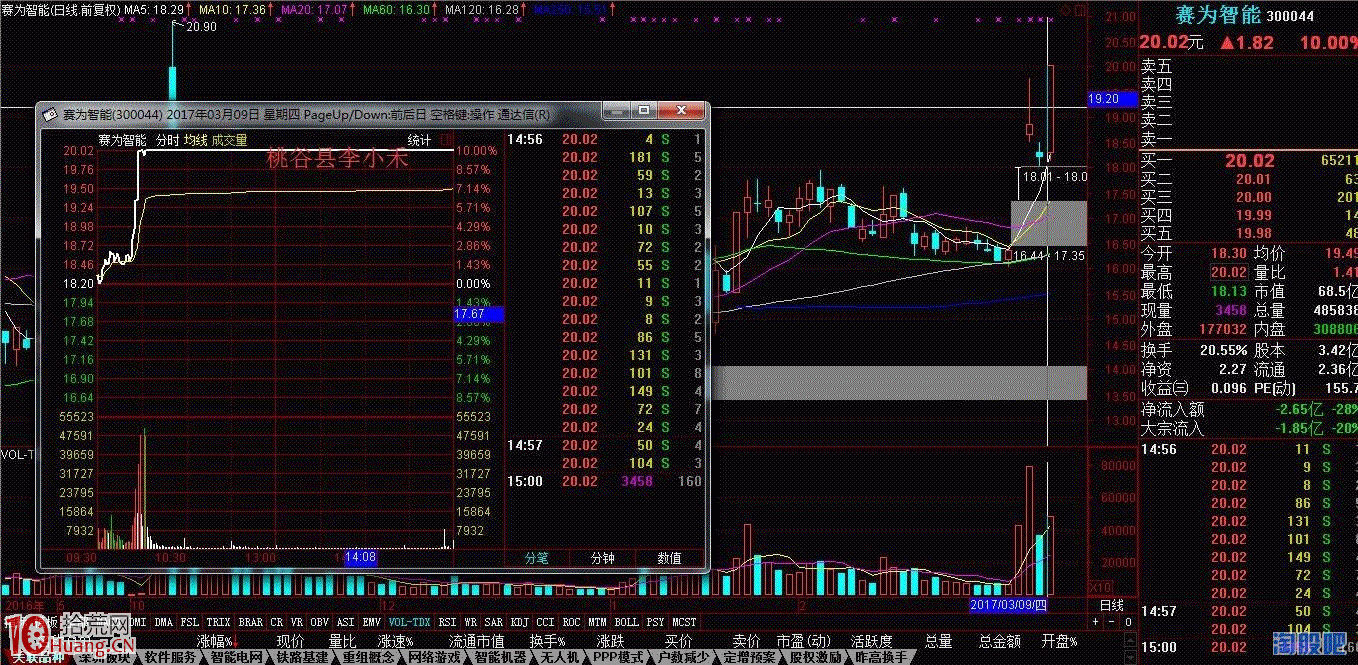Image resolution: width=1358 pixels, height=665 pixels.
Task: Click the 买一 price 20.02 row
Action: click(1248, 161)
